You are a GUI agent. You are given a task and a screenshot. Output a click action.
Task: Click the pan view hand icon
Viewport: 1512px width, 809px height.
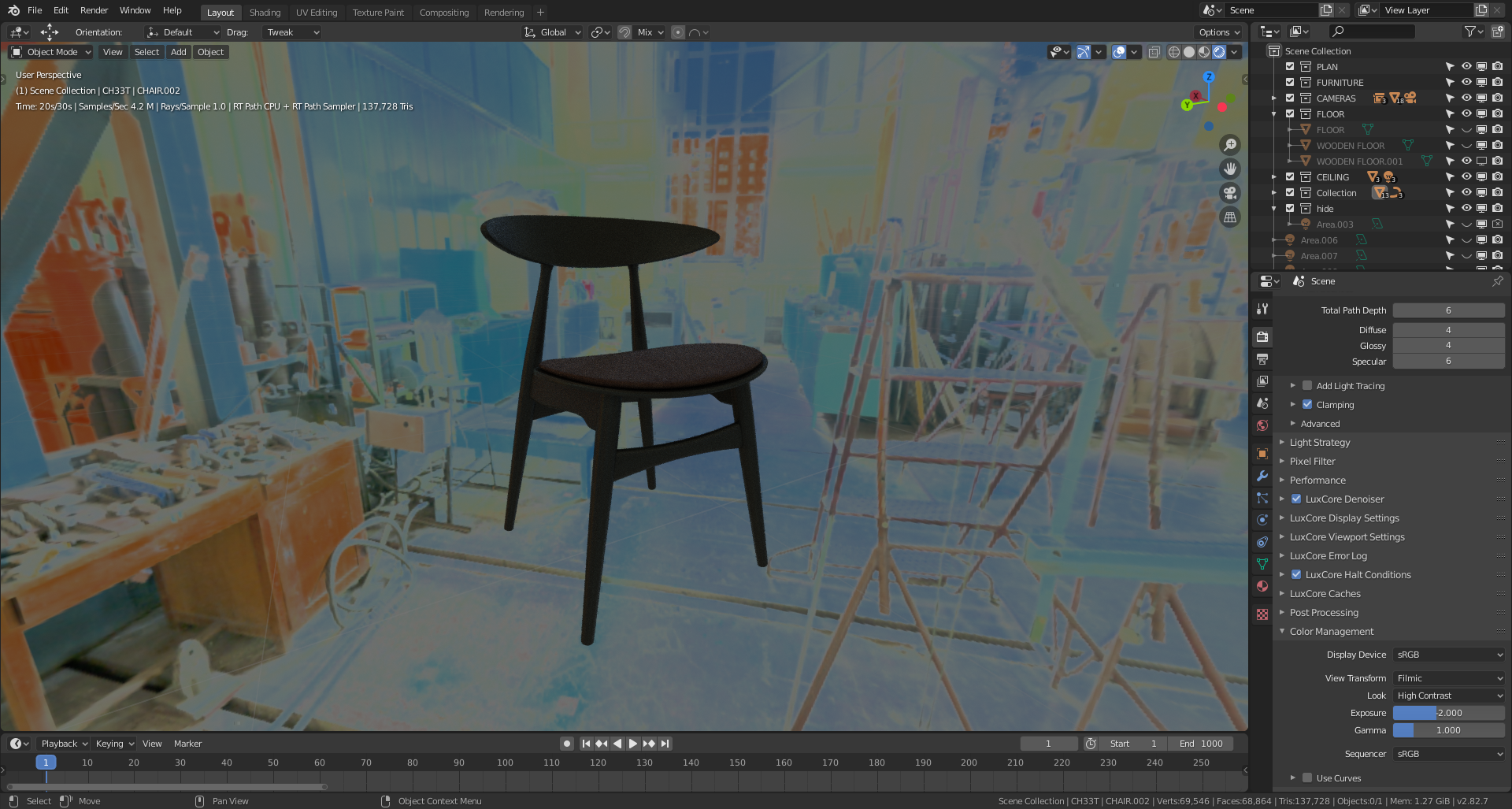(1229, 169)
